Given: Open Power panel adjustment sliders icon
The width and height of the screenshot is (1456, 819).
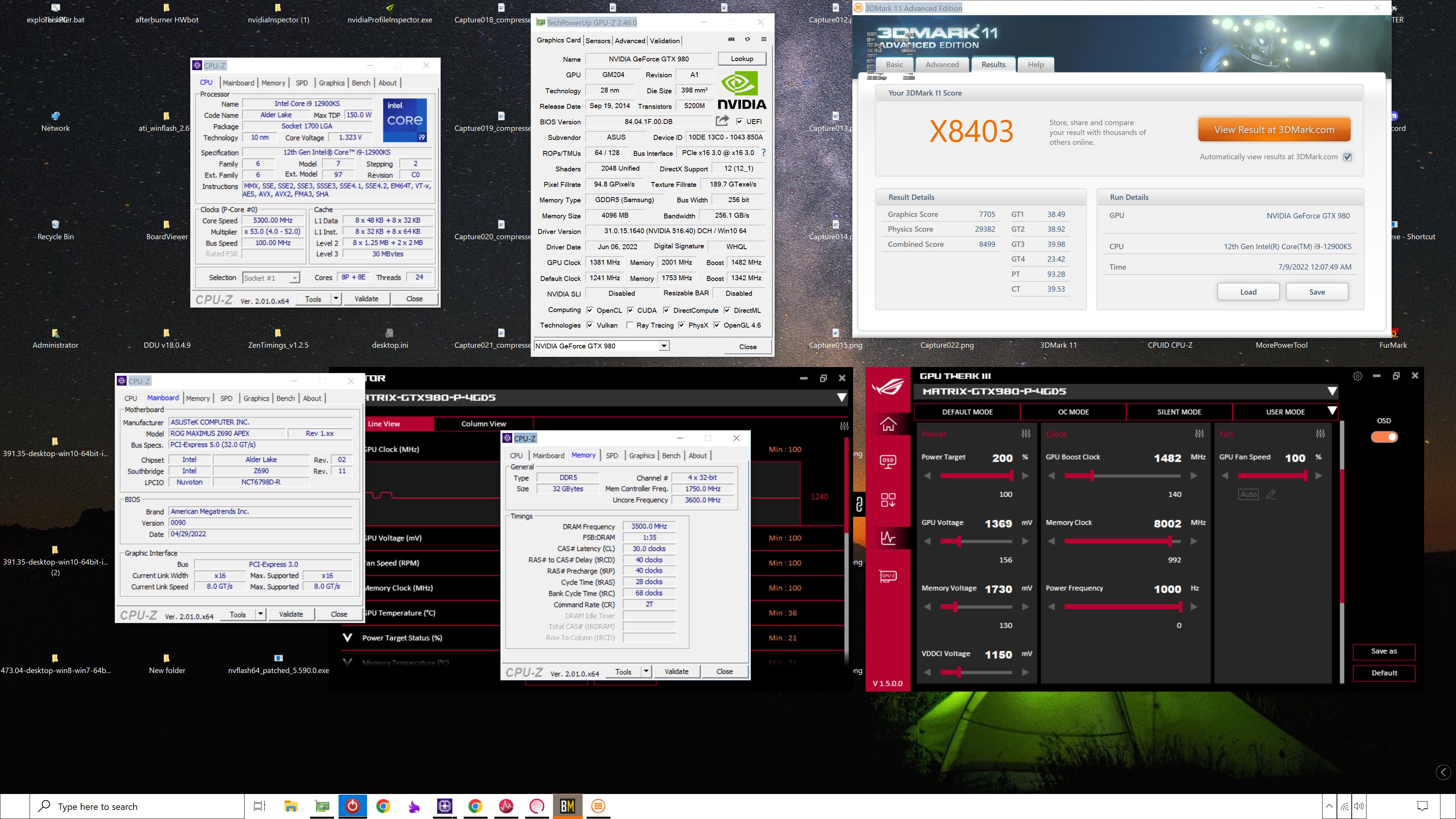Looking at the screenshot, I should tap(1026, 433).
